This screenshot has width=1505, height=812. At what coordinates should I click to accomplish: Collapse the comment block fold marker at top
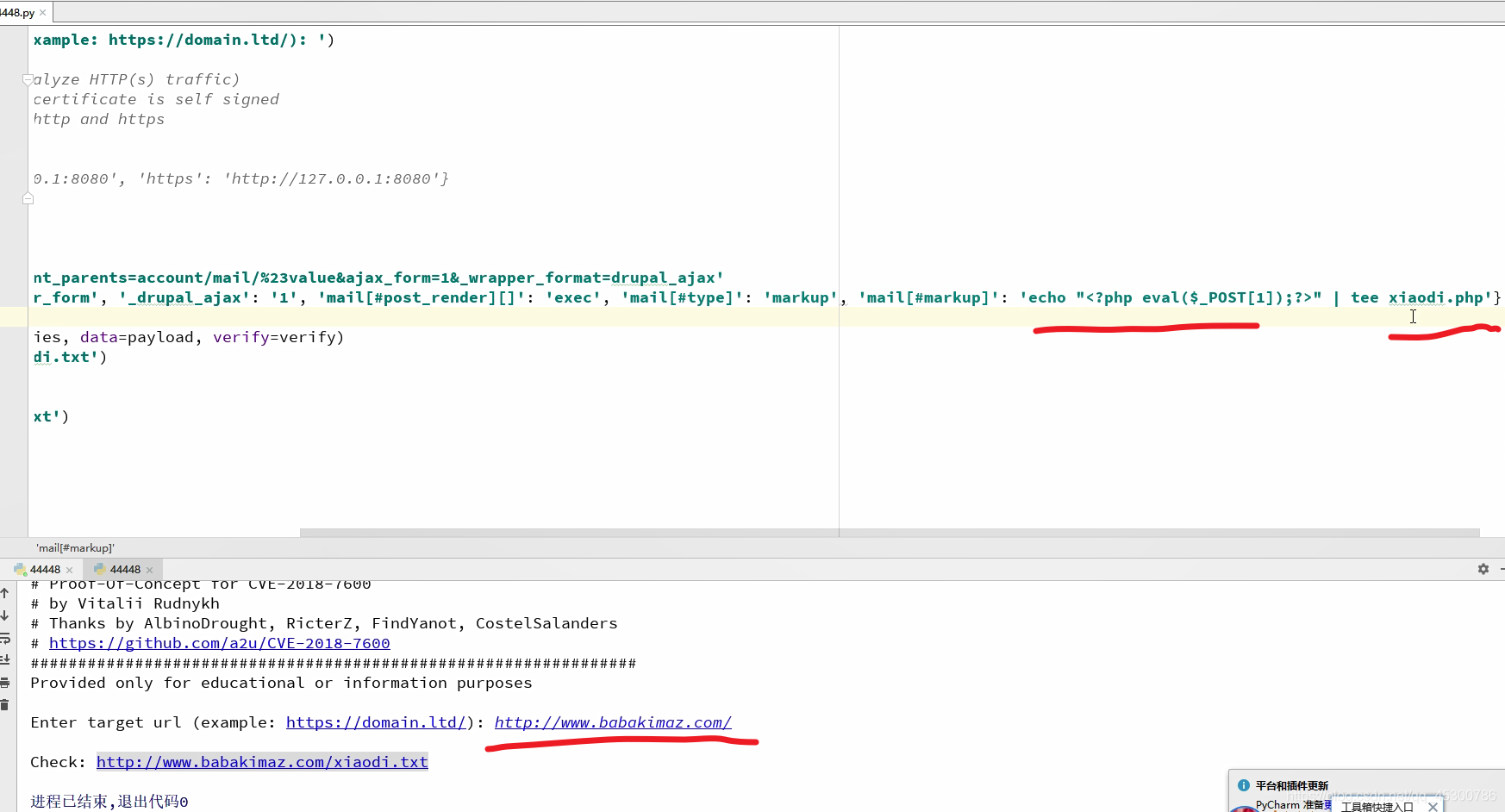click(28, 80)
